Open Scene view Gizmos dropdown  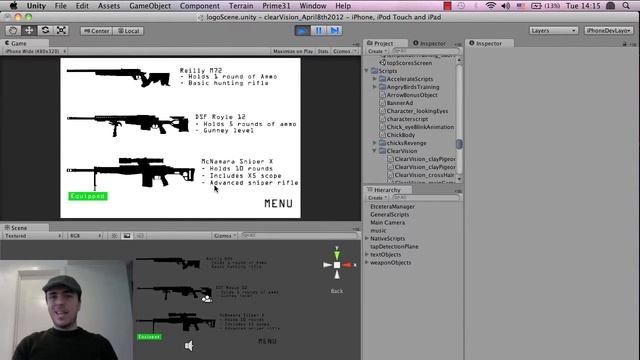pos(225,236)
